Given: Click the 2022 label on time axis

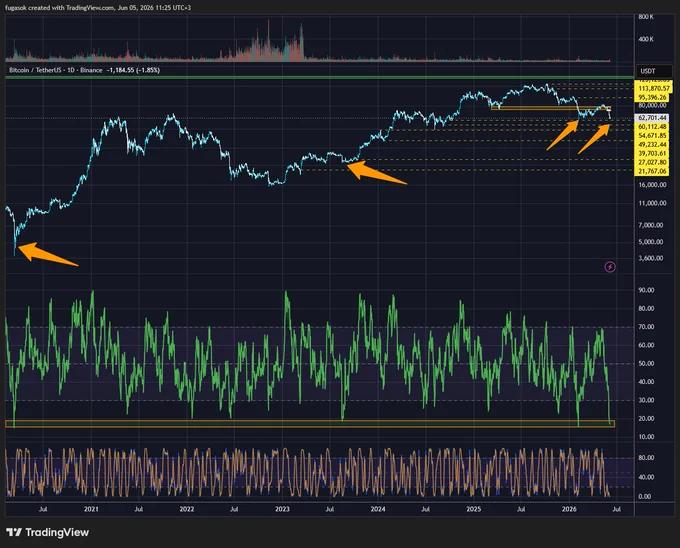Looking at the screenshot, I should 186,509.
